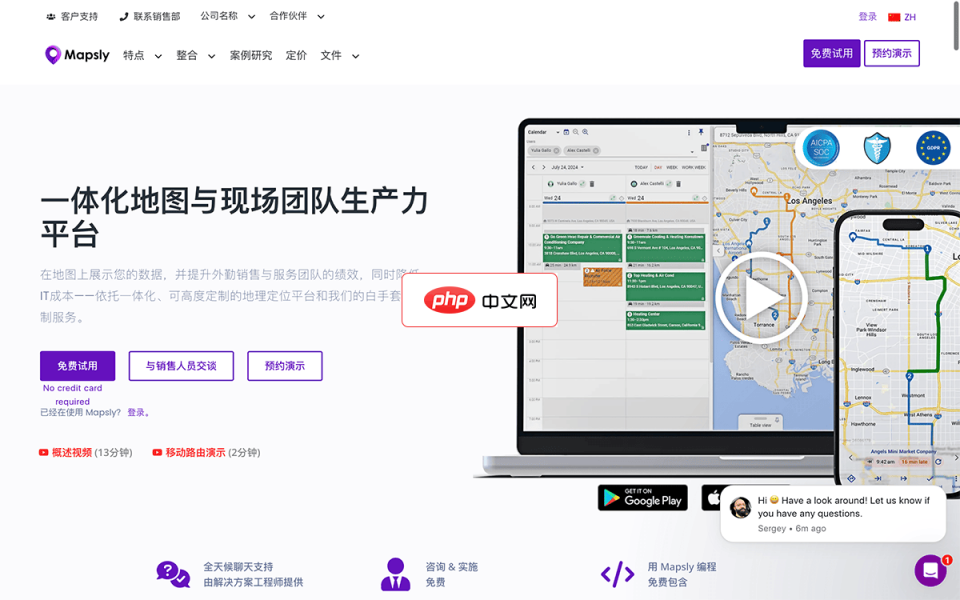Expand the 整合 integrations menu
The width and height of the screenshot is (960, 600).
tap(195, 56)
